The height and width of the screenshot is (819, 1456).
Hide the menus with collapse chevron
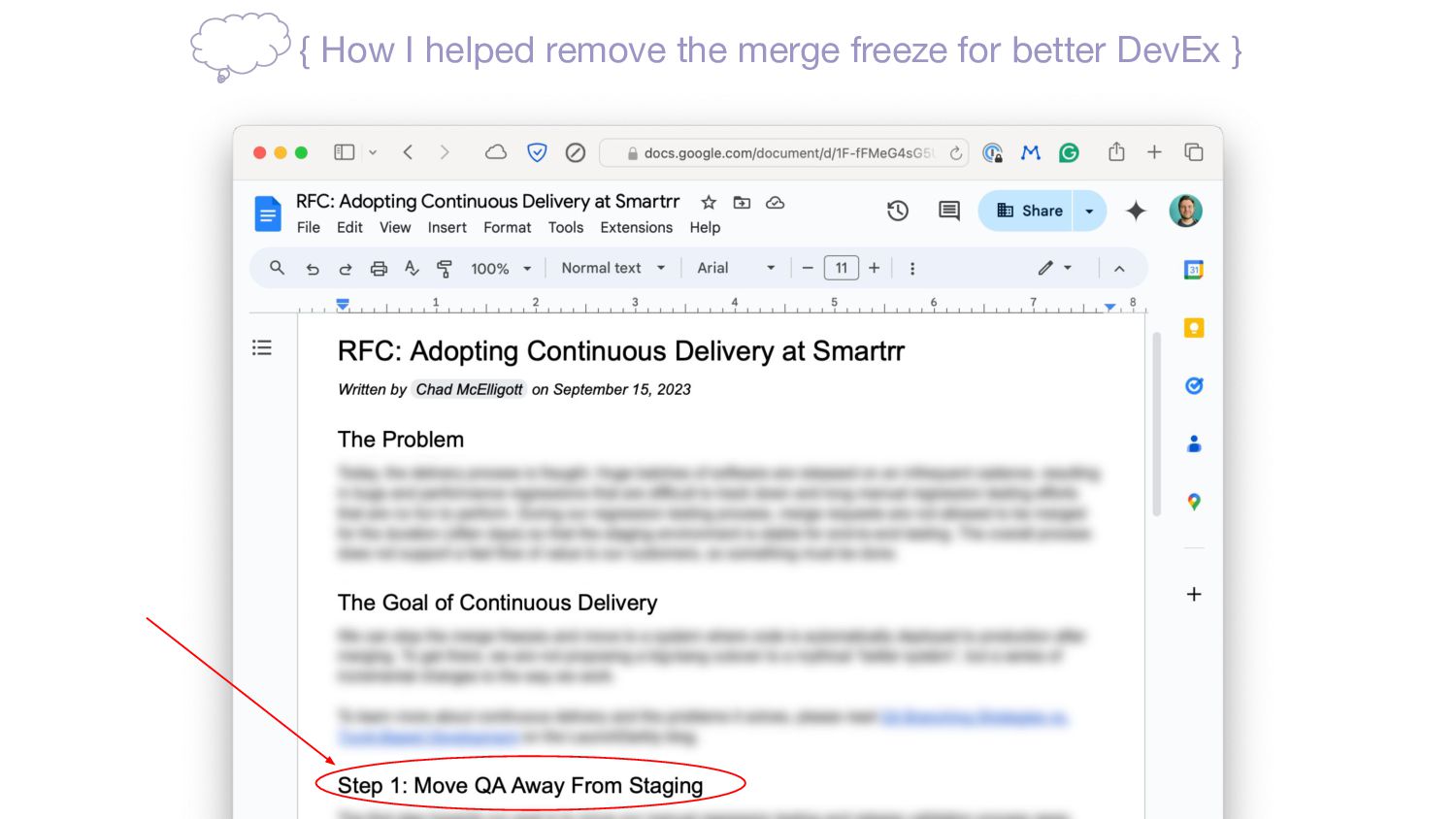coord(1119,269)
